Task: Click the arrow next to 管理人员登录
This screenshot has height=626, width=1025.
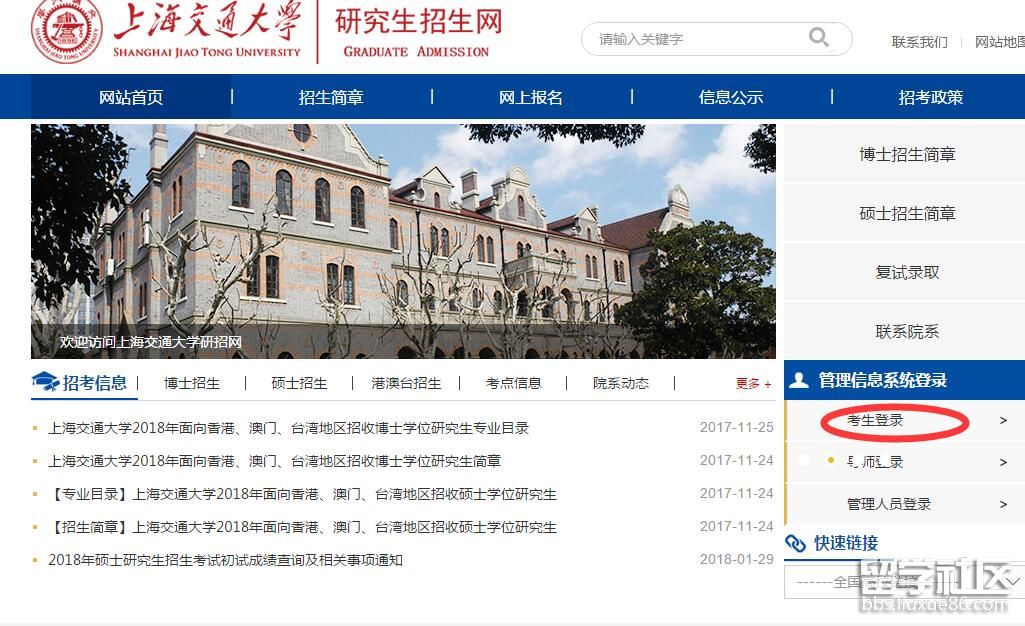Action: pos(1003,504)
